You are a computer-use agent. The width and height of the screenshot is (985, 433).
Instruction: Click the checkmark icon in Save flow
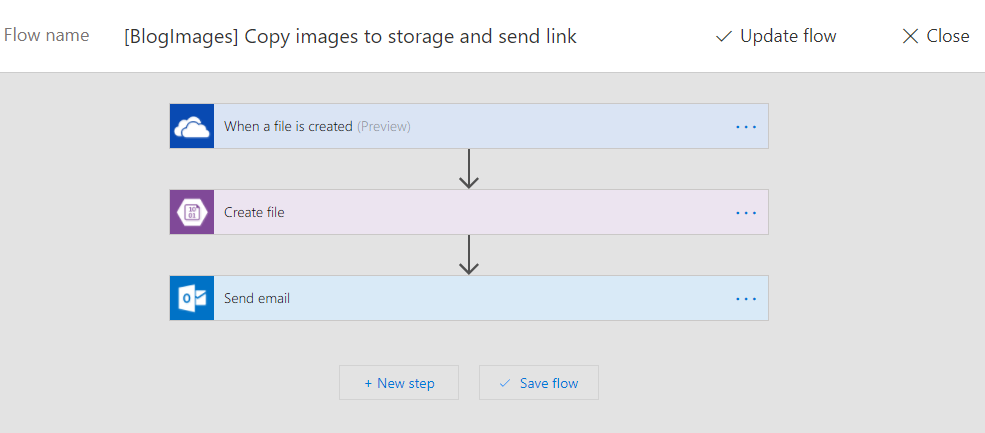(505, 383)
